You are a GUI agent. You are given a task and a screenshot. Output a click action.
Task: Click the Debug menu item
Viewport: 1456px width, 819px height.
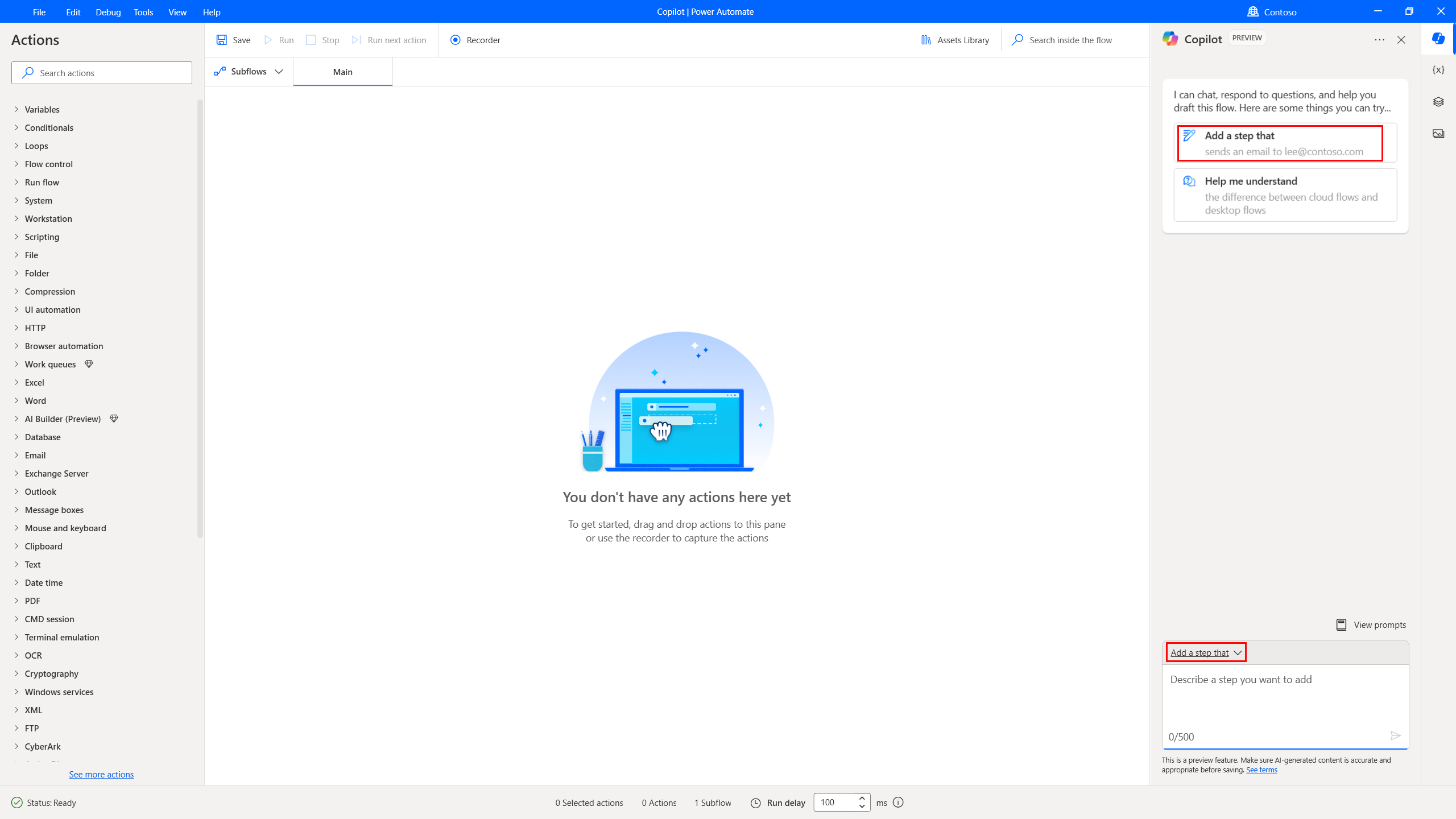(107, 11)
